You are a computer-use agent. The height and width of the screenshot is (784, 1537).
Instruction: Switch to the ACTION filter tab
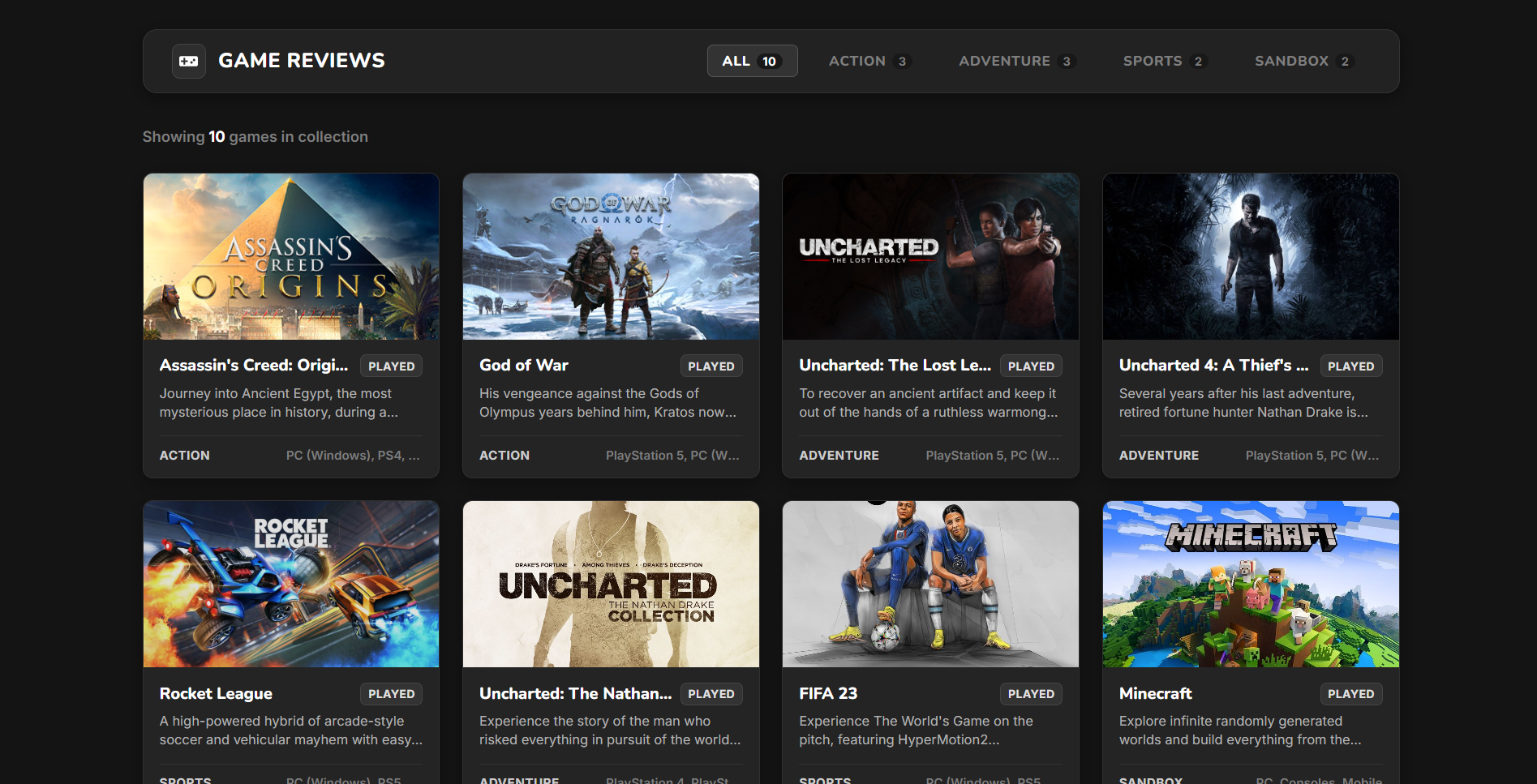coord(869,62)
